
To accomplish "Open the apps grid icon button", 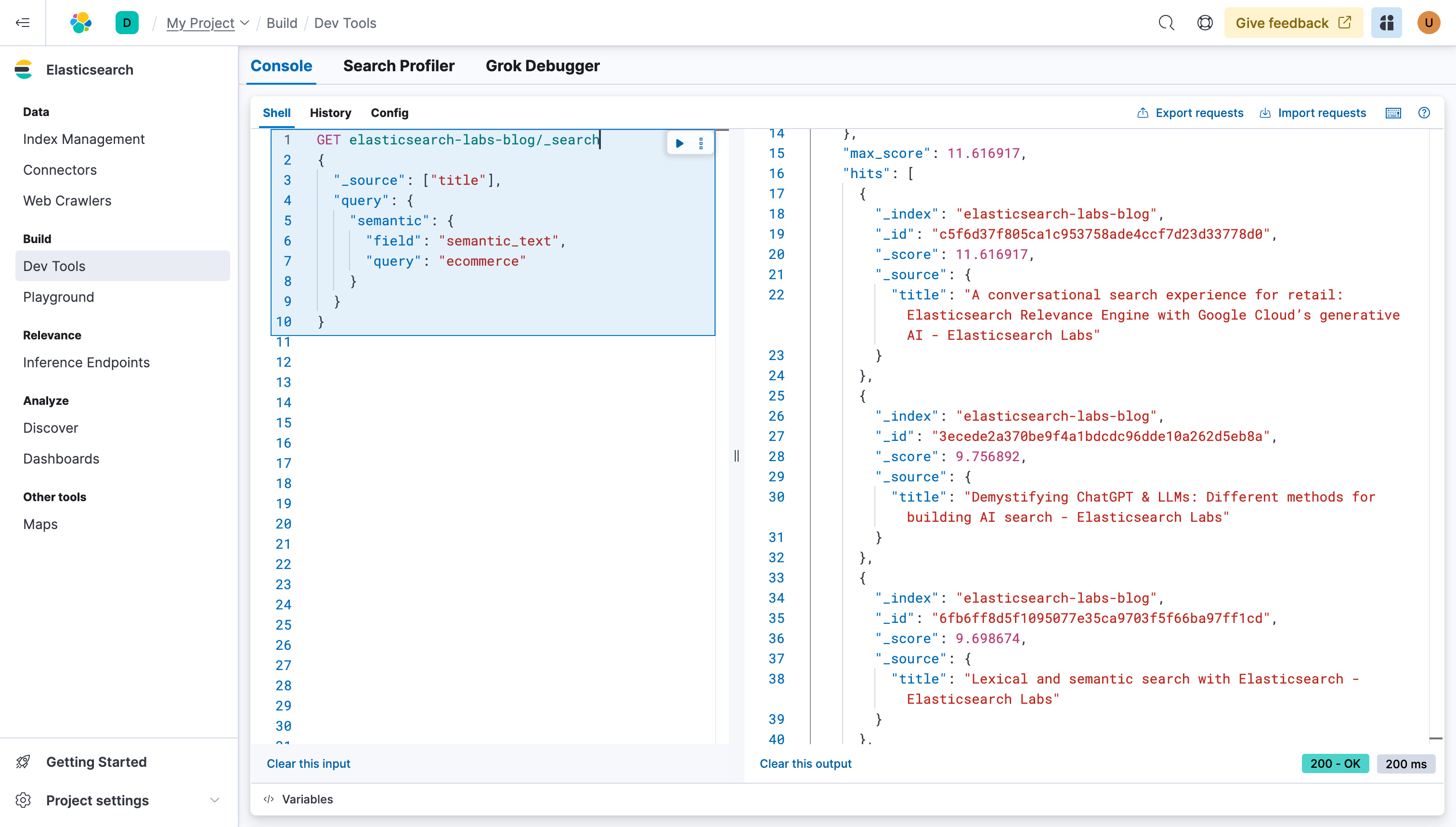I will (1387, 23).
